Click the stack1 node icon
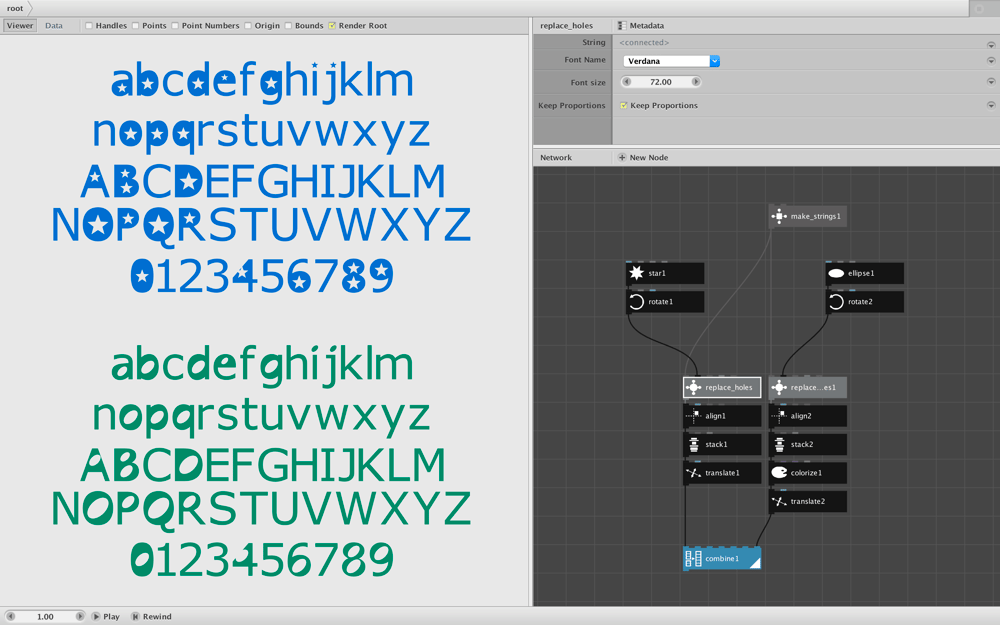The width and height of the screenshot is (1000, 625). pos(693,445)
